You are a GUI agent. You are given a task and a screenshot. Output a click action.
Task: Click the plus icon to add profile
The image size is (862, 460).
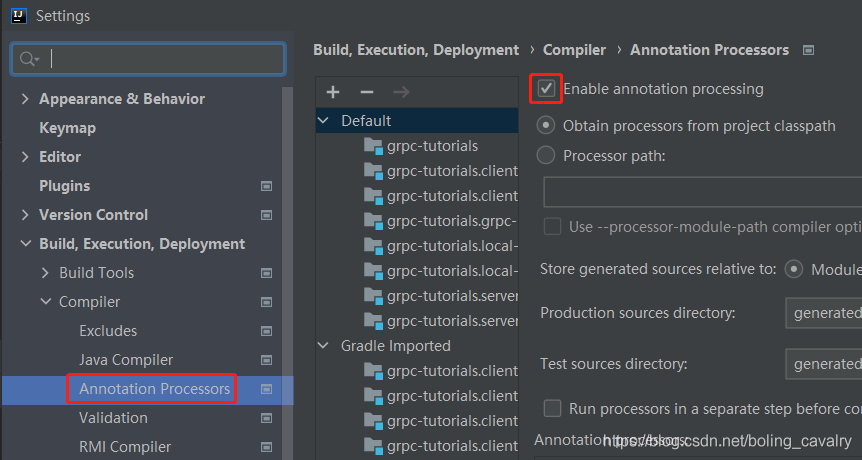[333, 92]
